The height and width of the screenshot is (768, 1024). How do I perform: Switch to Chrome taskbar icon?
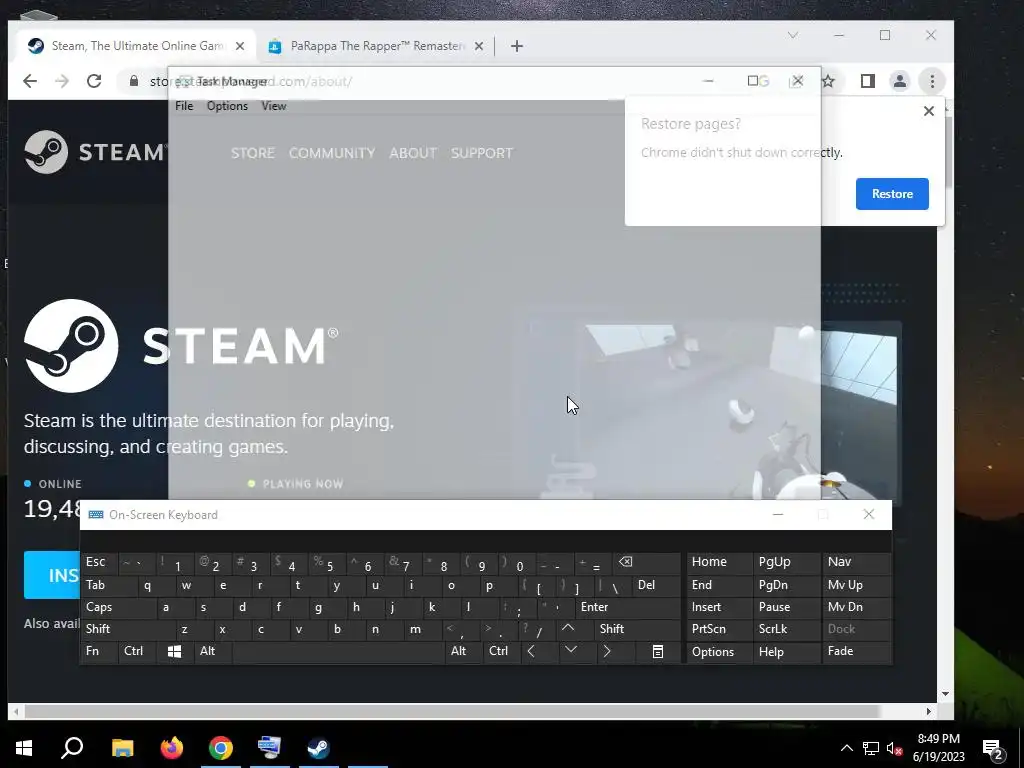[x=221, y=748]
